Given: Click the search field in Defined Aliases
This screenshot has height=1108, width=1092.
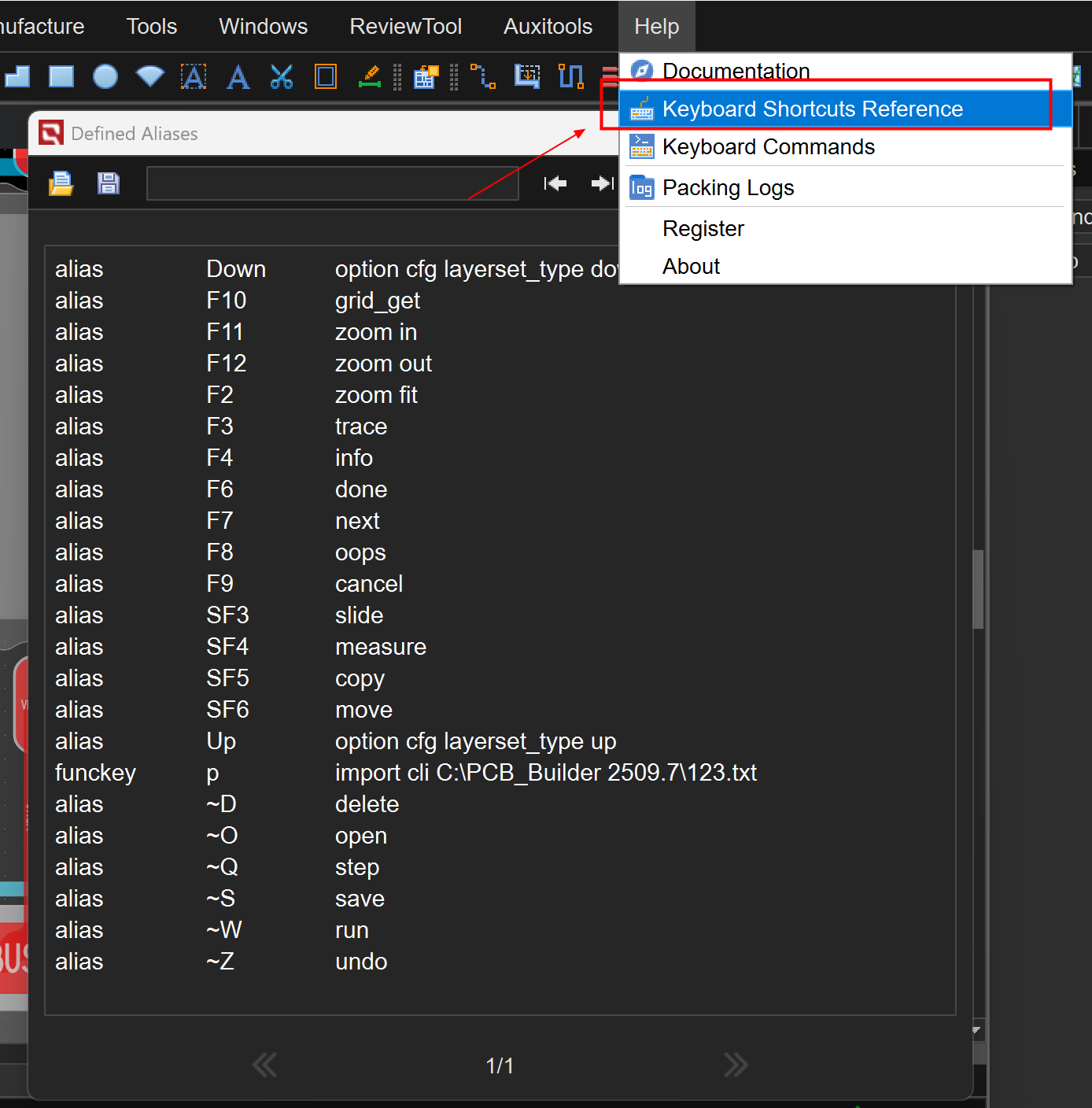Looking at the screenshot, I should (332, 183).
